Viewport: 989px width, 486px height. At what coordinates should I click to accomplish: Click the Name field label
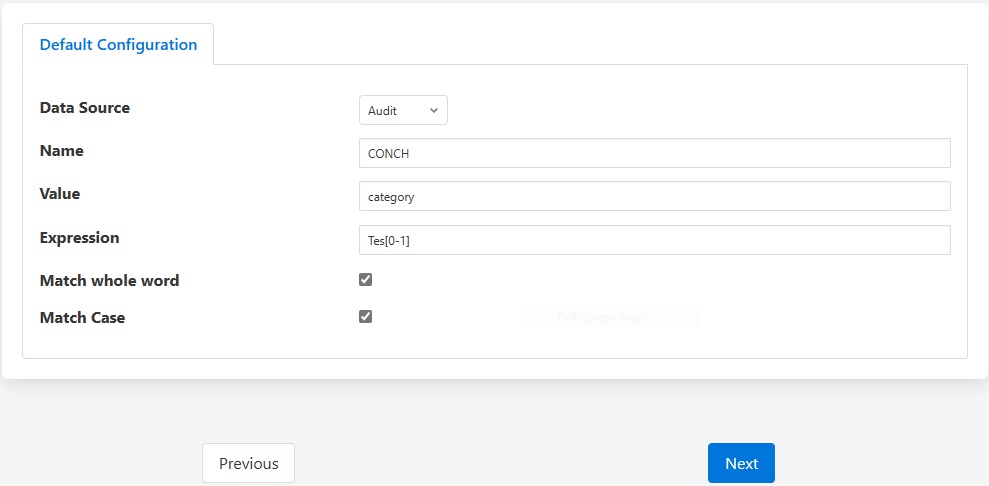pos(62,151)
